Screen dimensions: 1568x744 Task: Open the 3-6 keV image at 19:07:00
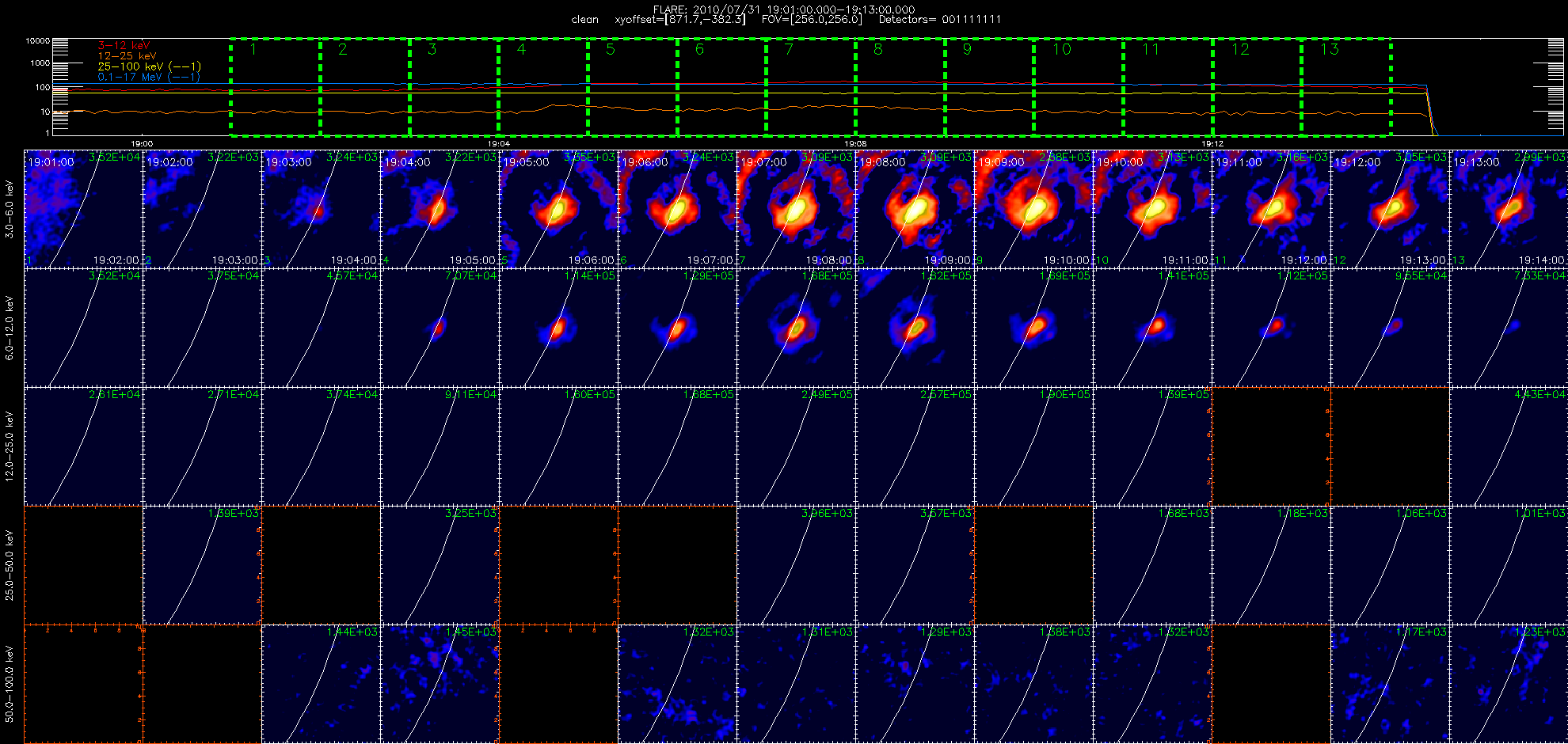click(796, 209)
